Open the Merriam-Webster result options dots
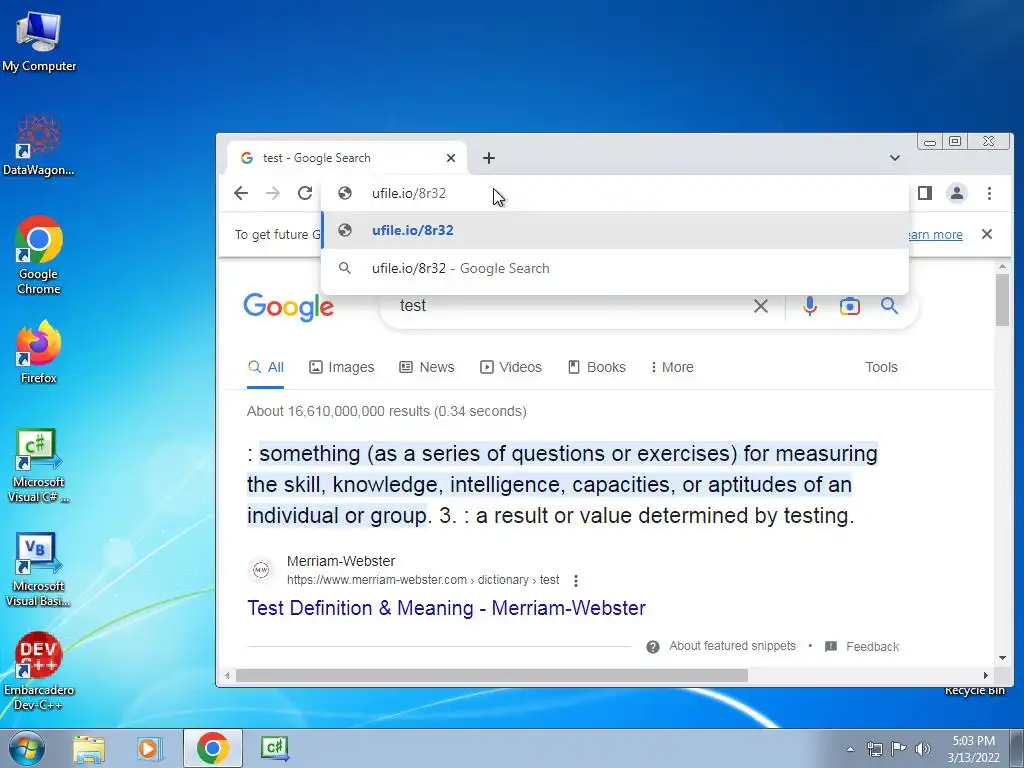The image size is (1024, 768). click(x=575, y=581)
